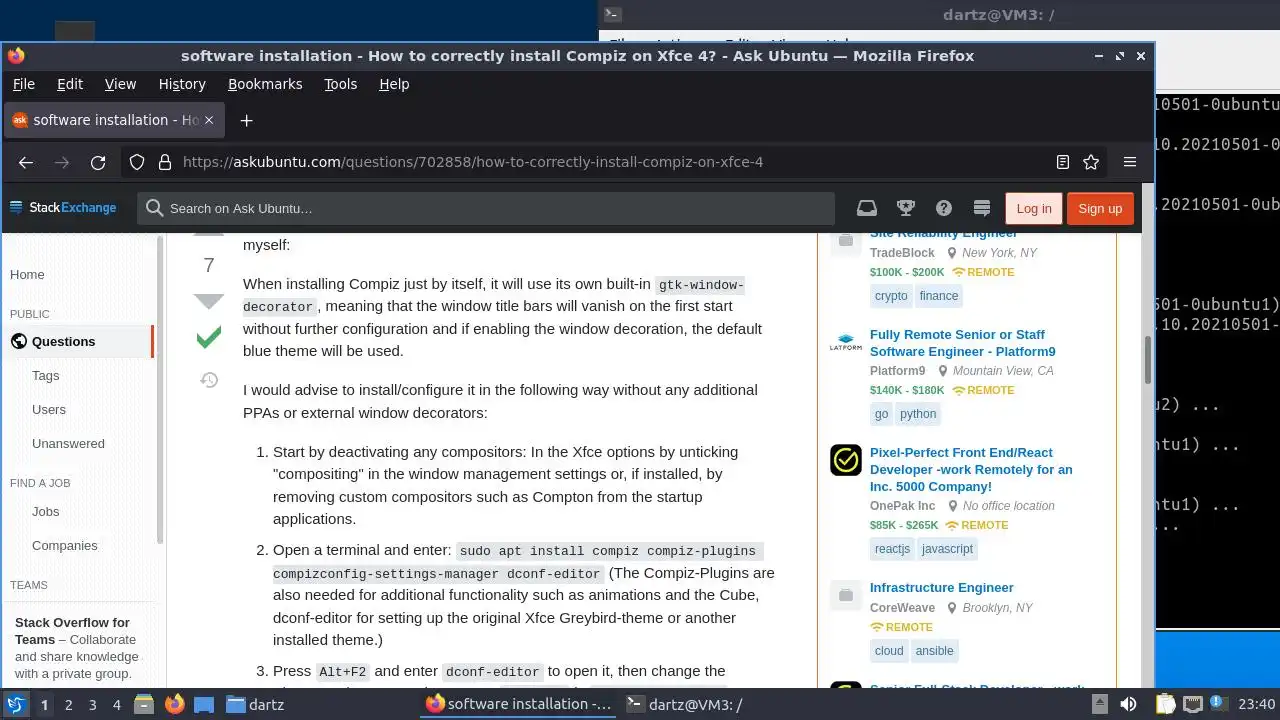Upvote the answer with the up arrow
The width and height of the screenshot is (1280, 720).
tap(208, 232)
